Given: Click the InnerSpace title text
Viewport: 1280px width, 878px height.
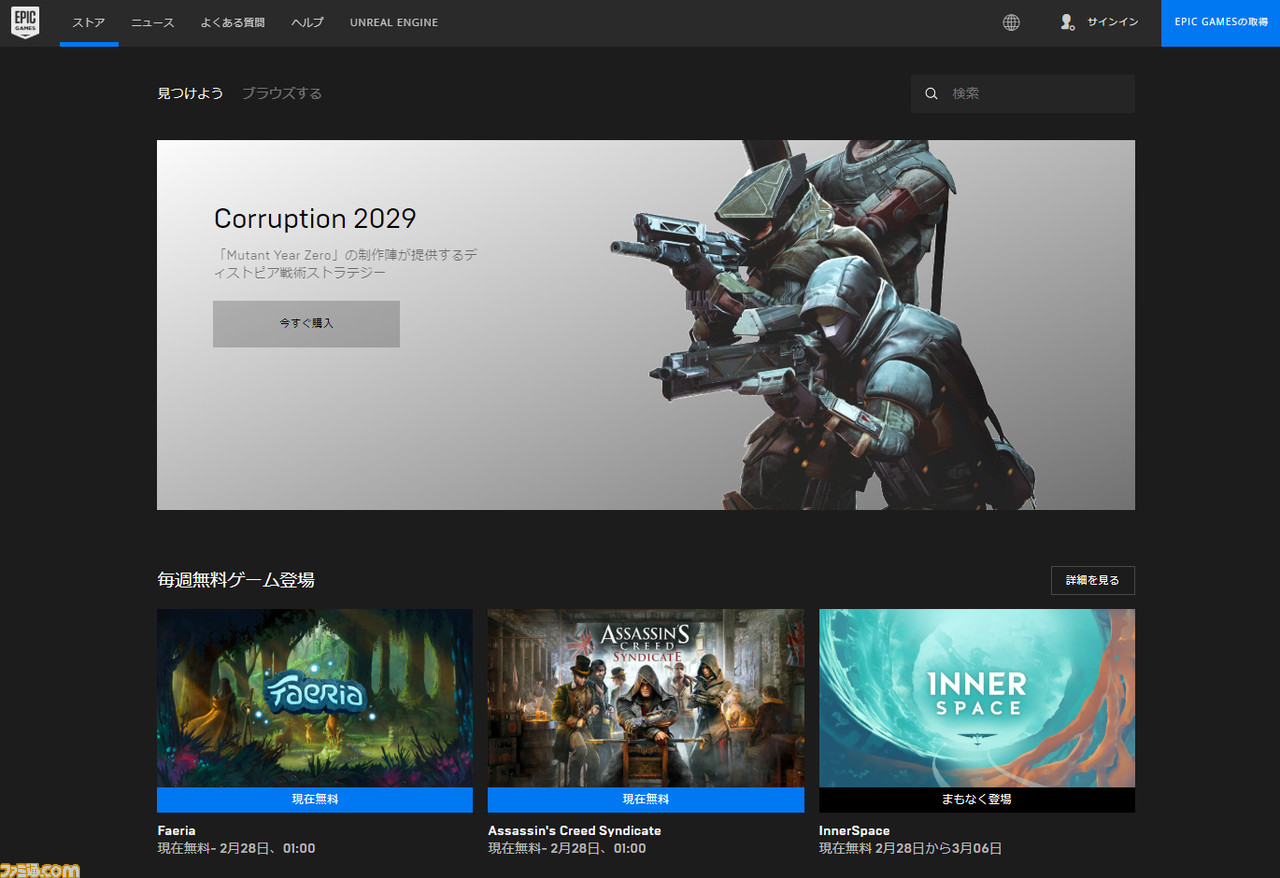Looking at the screenshot, I should coord(854,831).
